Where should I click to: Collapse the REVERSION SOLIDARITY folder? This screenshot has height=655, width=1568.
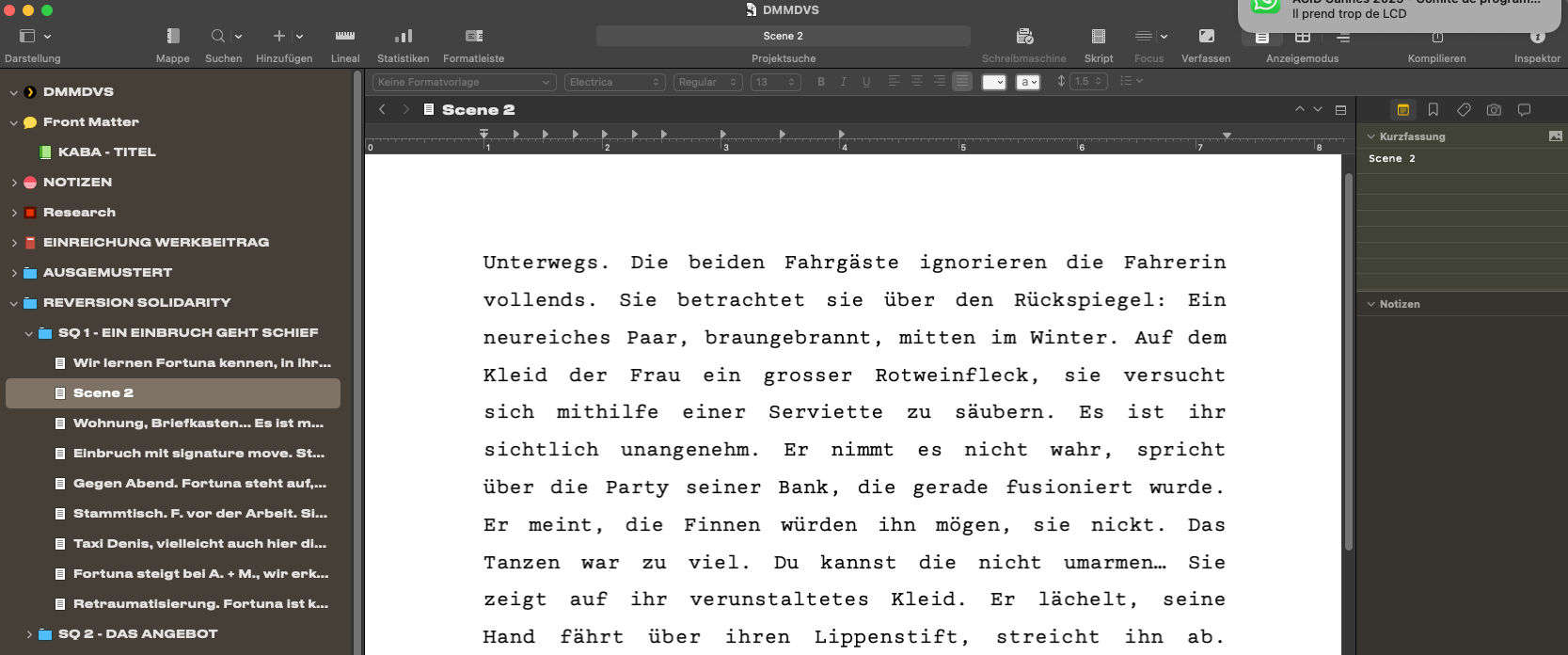click(x=14, y=303)
